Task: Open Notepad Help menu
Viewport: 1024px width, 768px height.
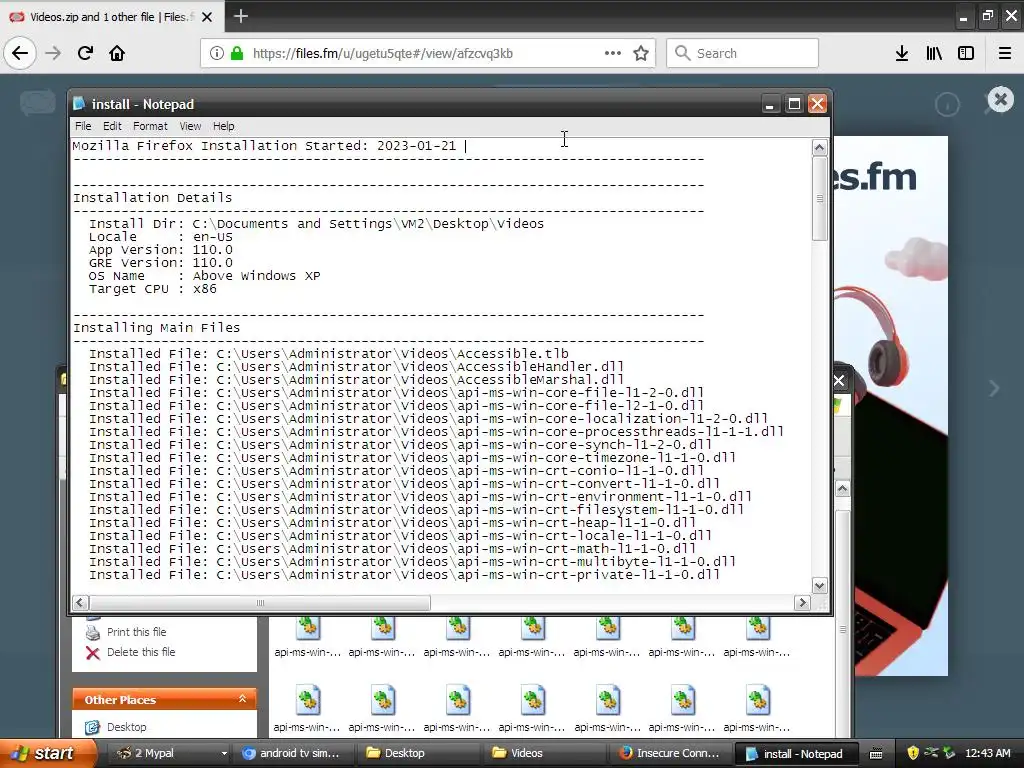Action: click(x=223, y=126)
